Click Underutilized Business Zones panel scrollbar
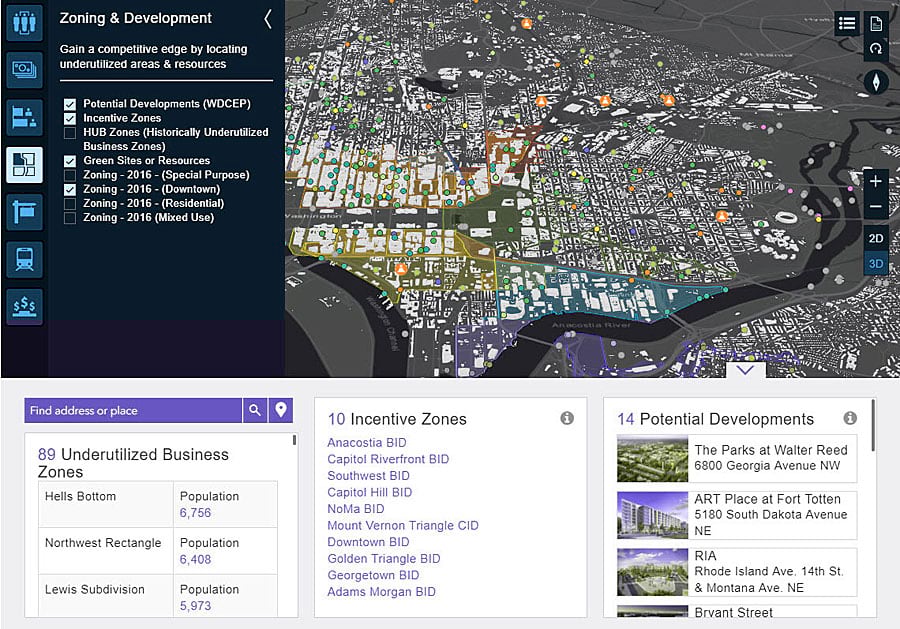Viewport: 900px width, 629px height. click(294, 440)
